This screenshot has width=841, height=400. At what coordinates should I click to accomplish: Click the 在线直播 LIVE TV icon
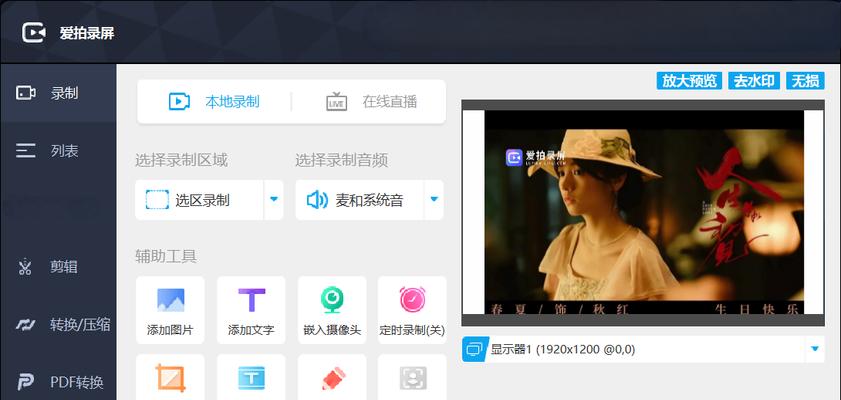337,101
